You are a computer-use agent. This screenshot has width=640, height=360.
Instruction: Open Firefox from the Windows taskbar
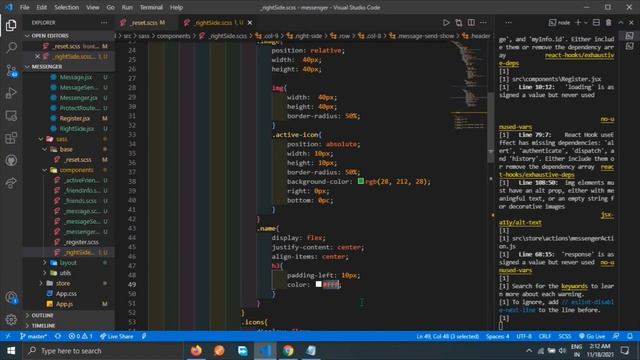pos(196,350)
